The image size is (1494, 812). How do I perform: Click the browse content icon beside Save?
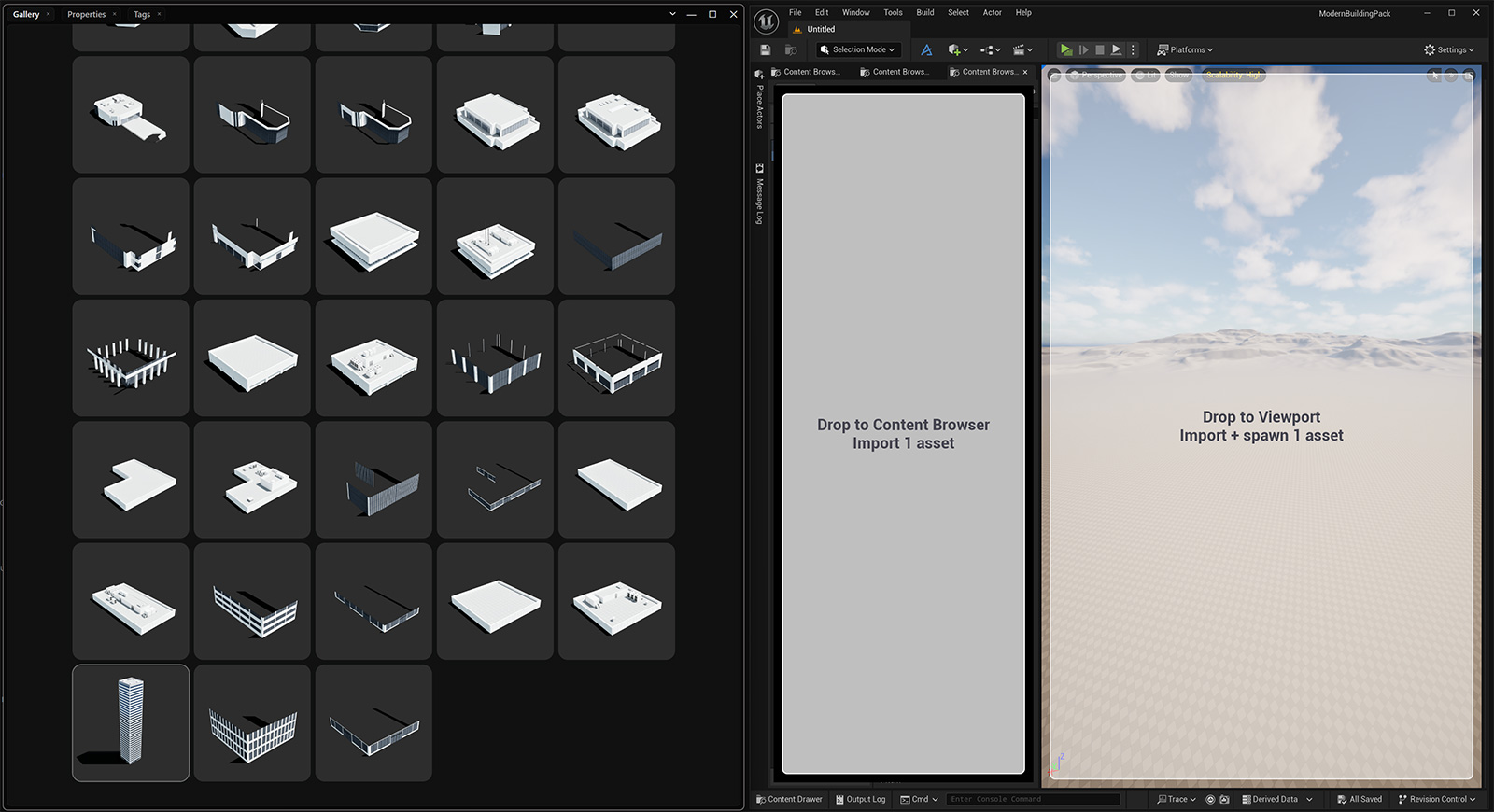tap(791, 49)
